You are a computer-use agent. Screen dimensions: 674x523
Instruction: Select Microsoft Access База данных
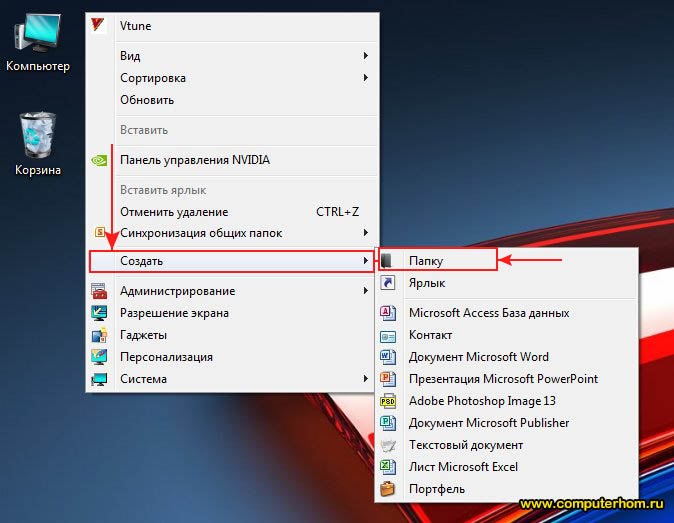coord(506,313)
